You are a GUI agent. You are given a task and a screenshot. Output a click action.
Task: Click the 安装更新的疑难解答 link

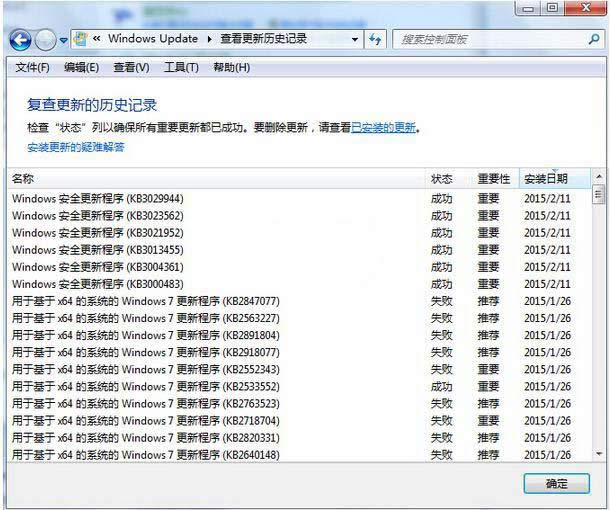pyautogui.click(x=76, y=147)
